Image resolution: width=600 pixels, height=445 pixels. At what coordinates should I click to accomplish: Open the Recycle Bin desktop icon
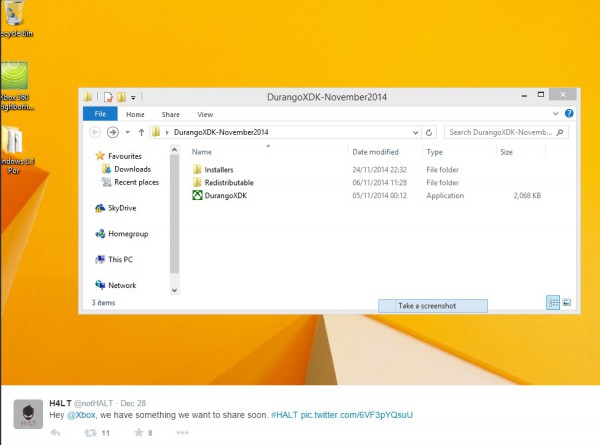[15, 17]
